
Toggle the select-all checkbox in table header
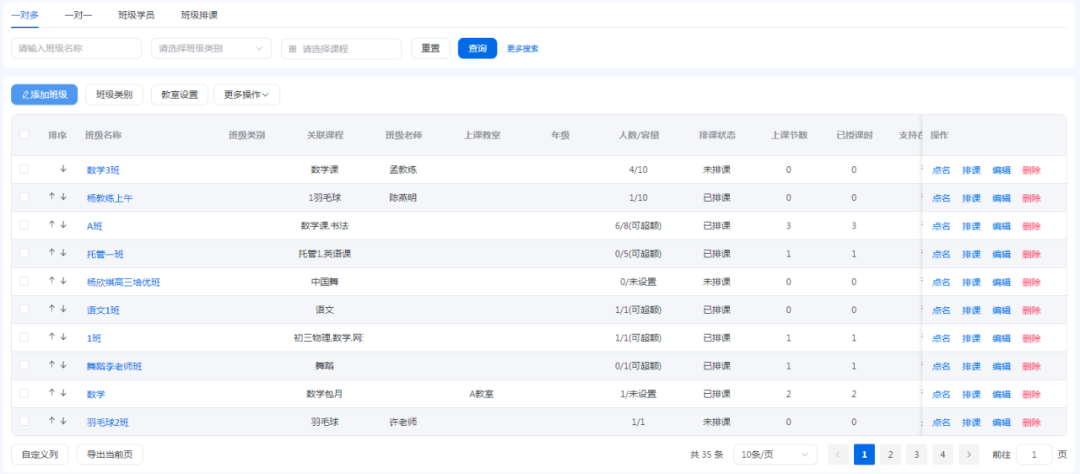24,135
